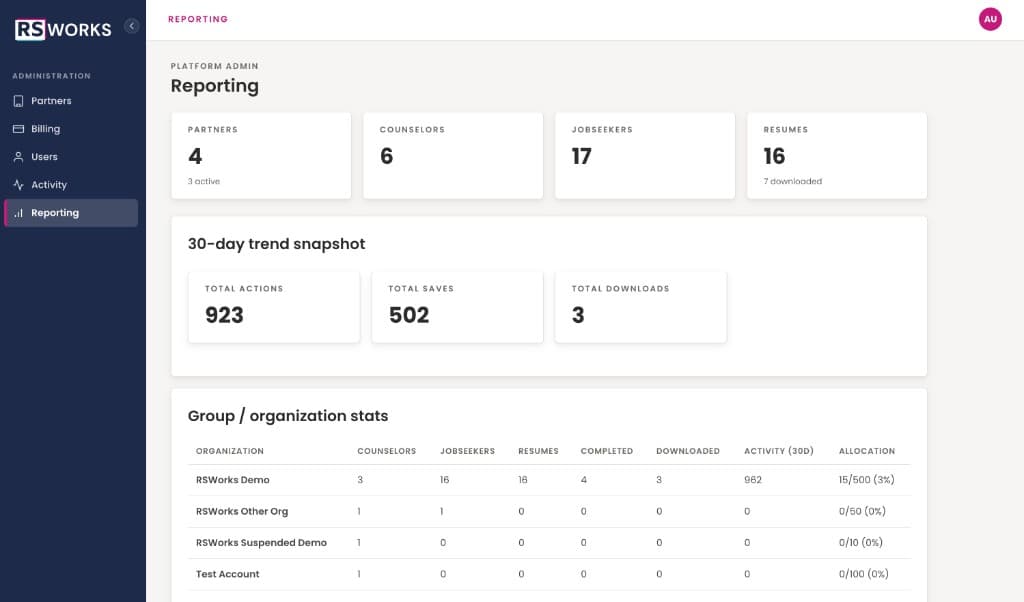Go to Users in the sidebar
Screen dimensions: 1024x602
[71, 157]
